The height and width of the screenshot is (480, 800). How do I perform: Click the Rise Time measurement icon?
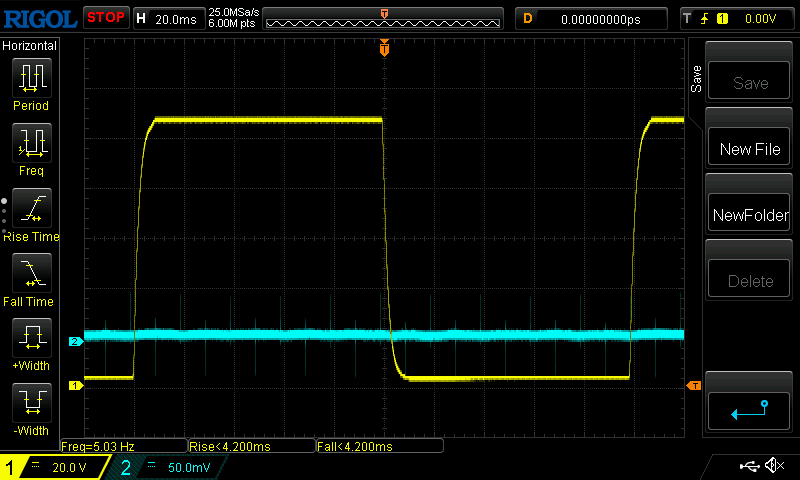[x=31, y=208]
